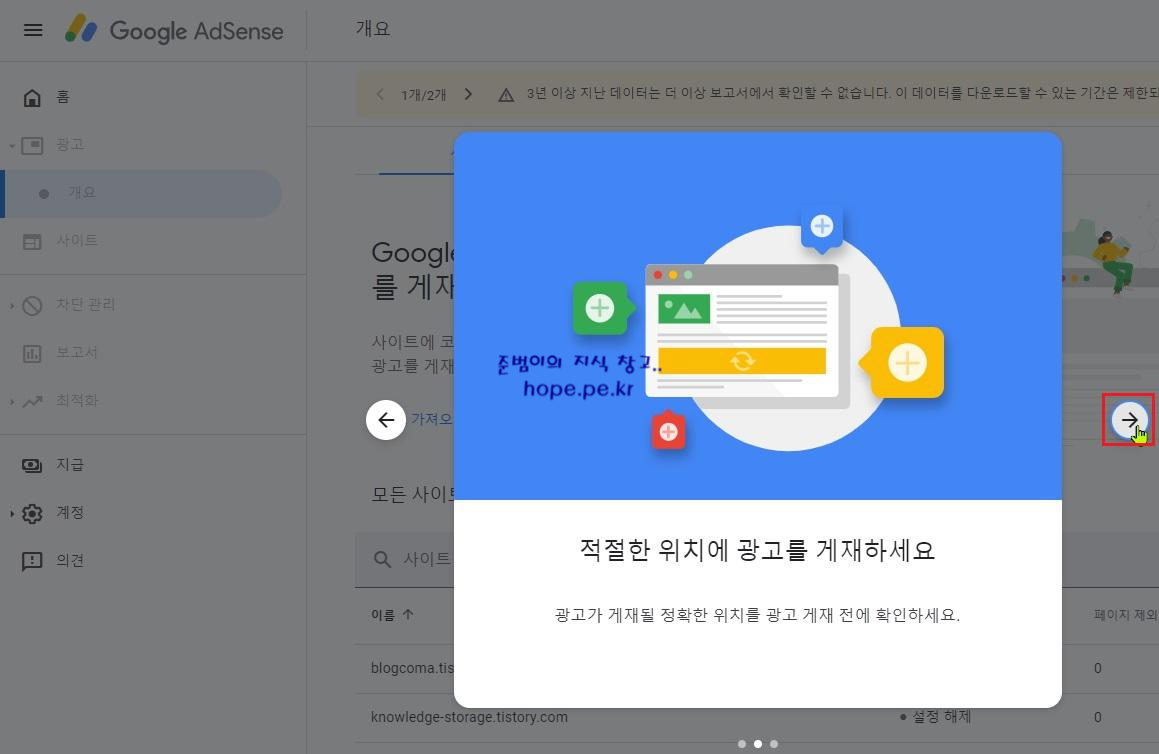The image size is (1159, 754).
Task: Click notification counter 1개/2개
Action: click(x=424, y=95)
